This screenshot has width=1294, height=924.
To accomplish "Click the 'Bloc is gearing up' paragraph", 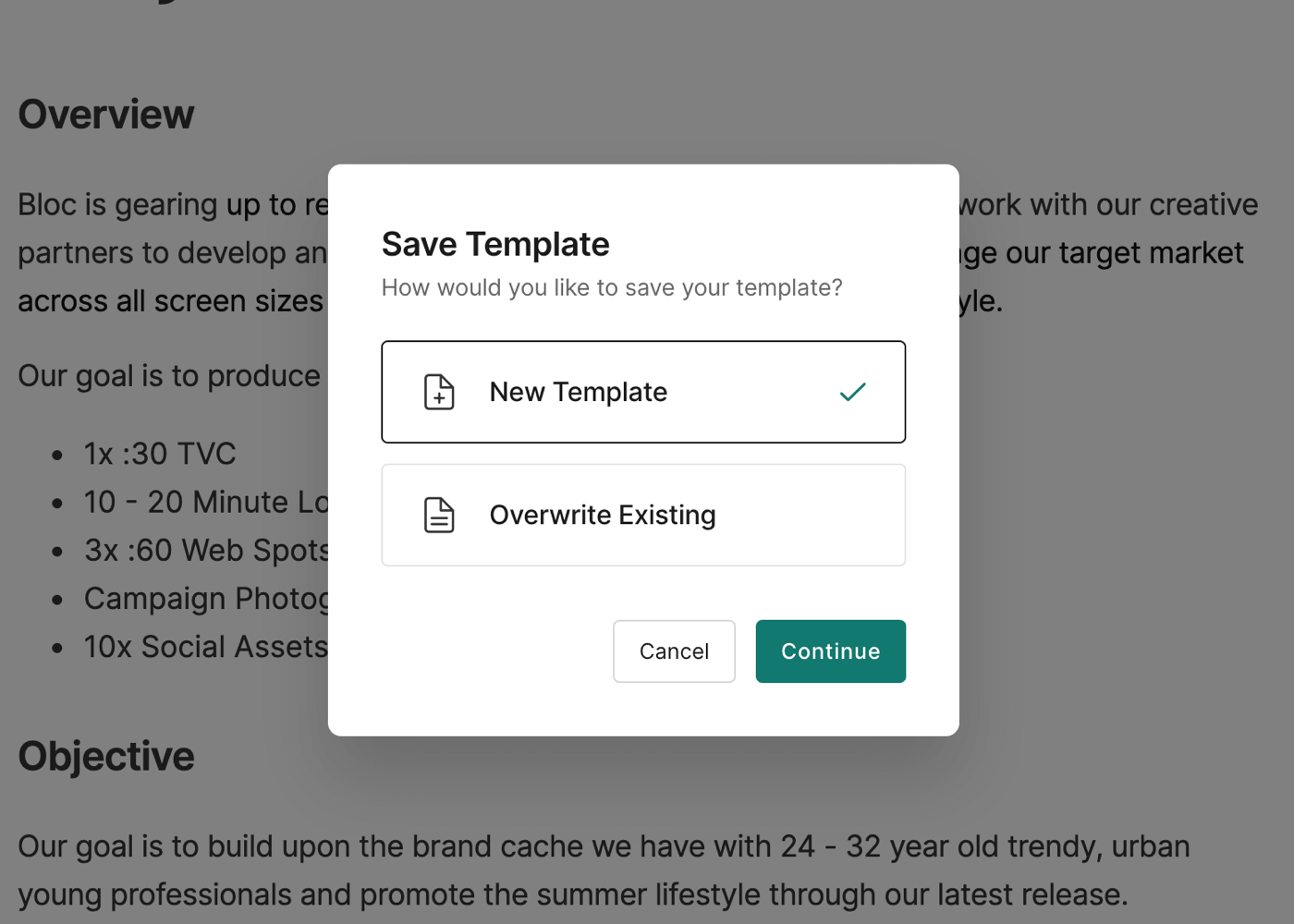I will (x=172, y=205).
